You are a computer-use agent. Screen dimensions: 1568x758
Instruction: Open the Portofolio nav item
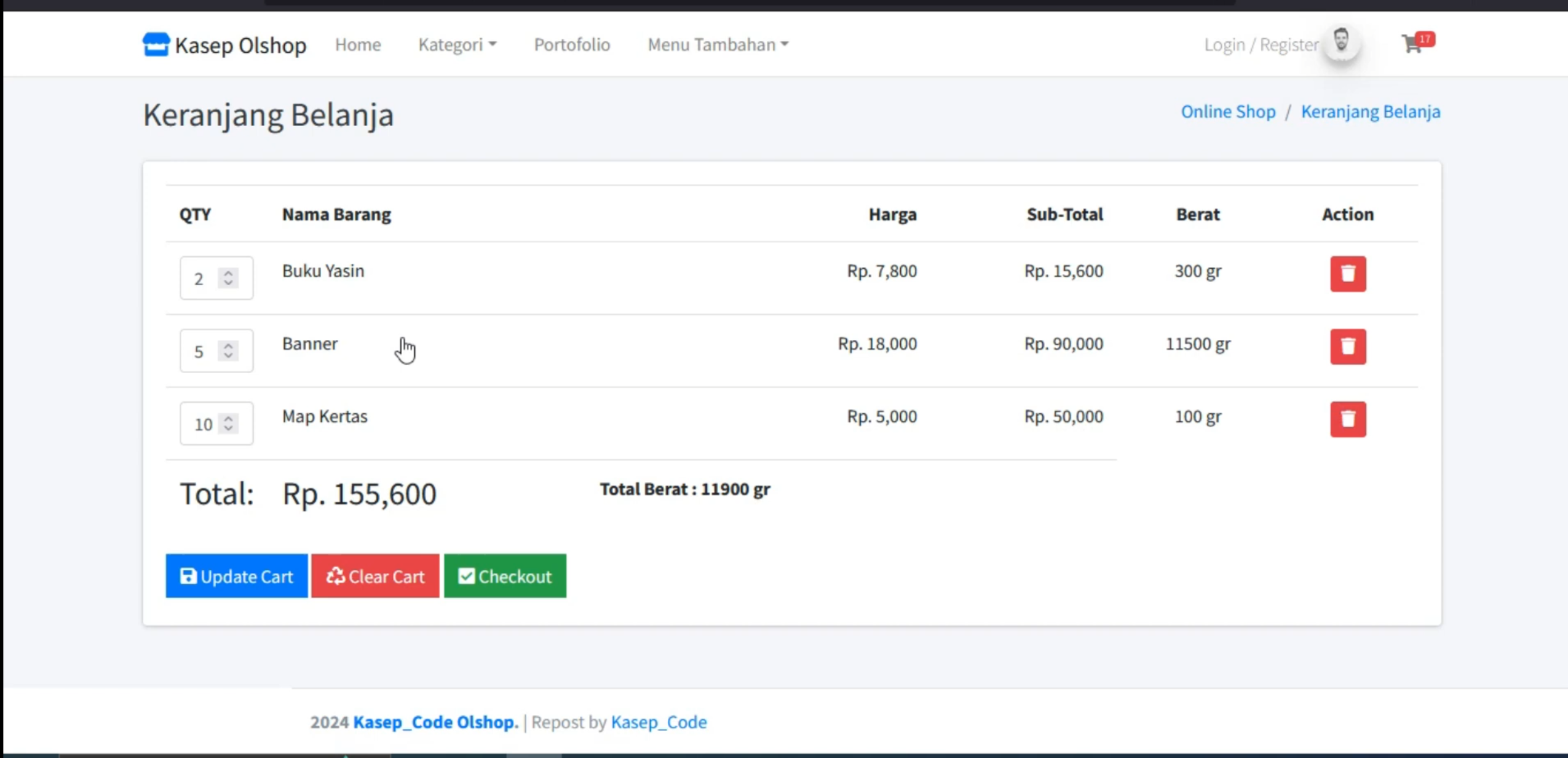pos(572,45)
